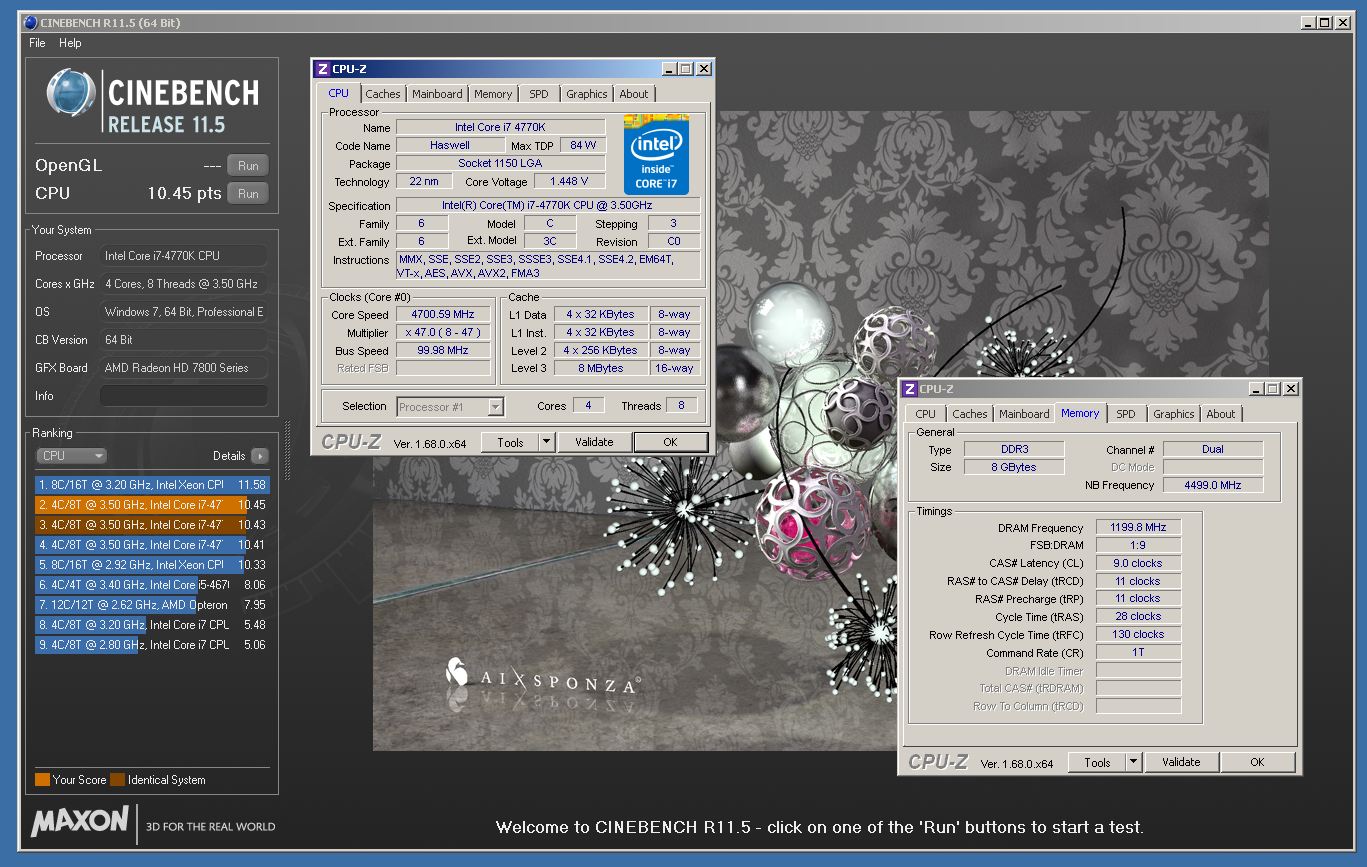Open About tab in CPU-Z Memory window

(1221, 414)
